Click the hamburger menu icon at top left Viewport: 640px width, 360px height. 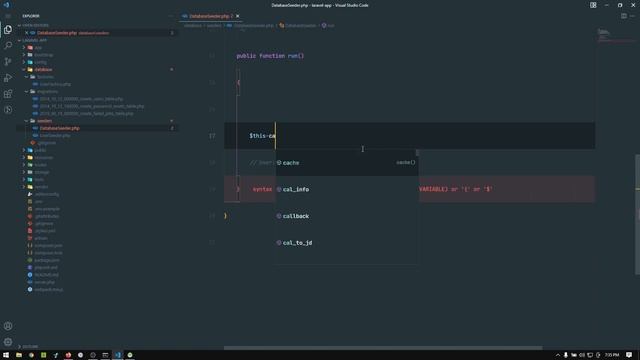(8, 16)
